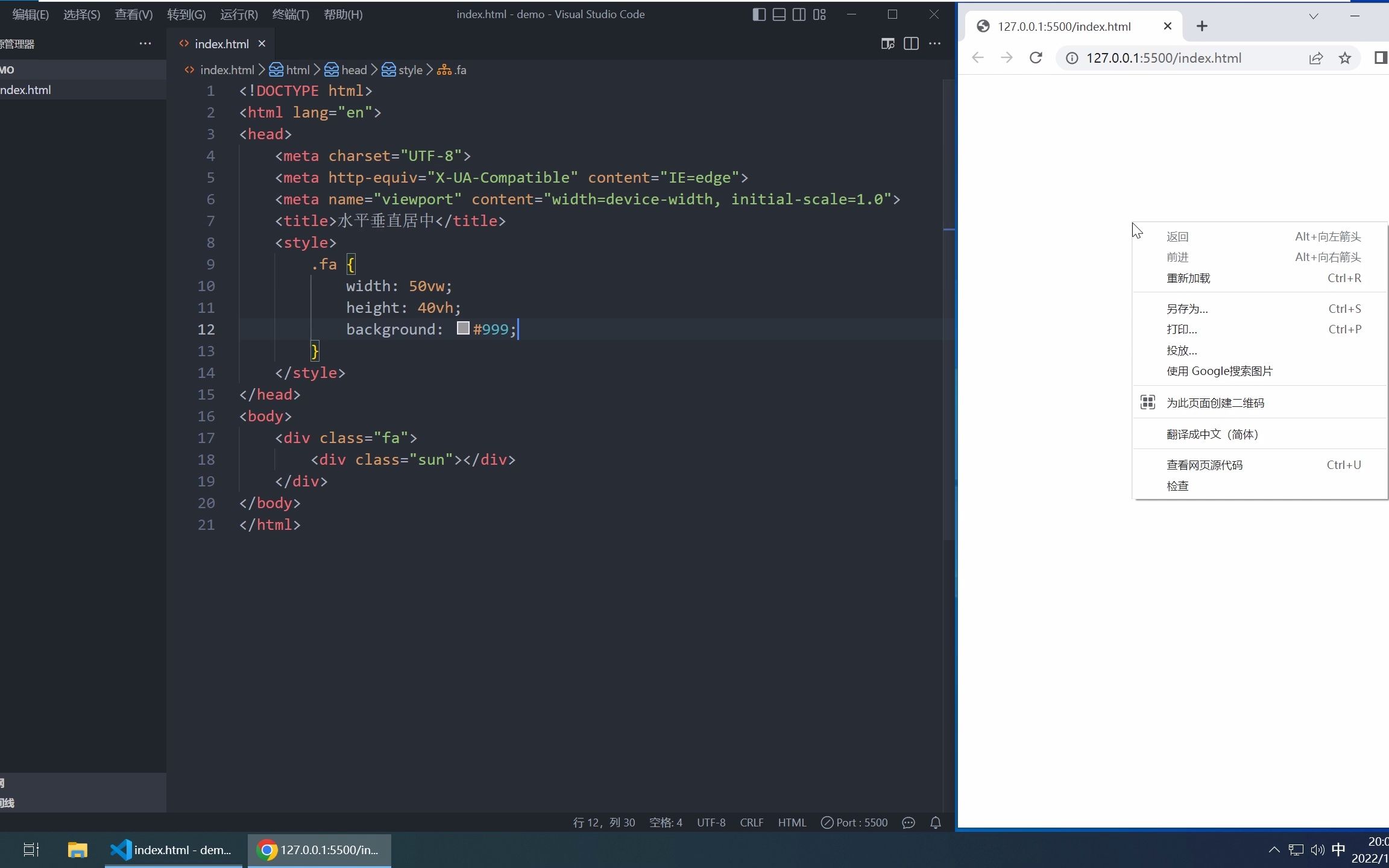Click Port : 5500 live server status
Image resolution: width=1389 pixels, height=868 pixels.
tap(854, 823)
